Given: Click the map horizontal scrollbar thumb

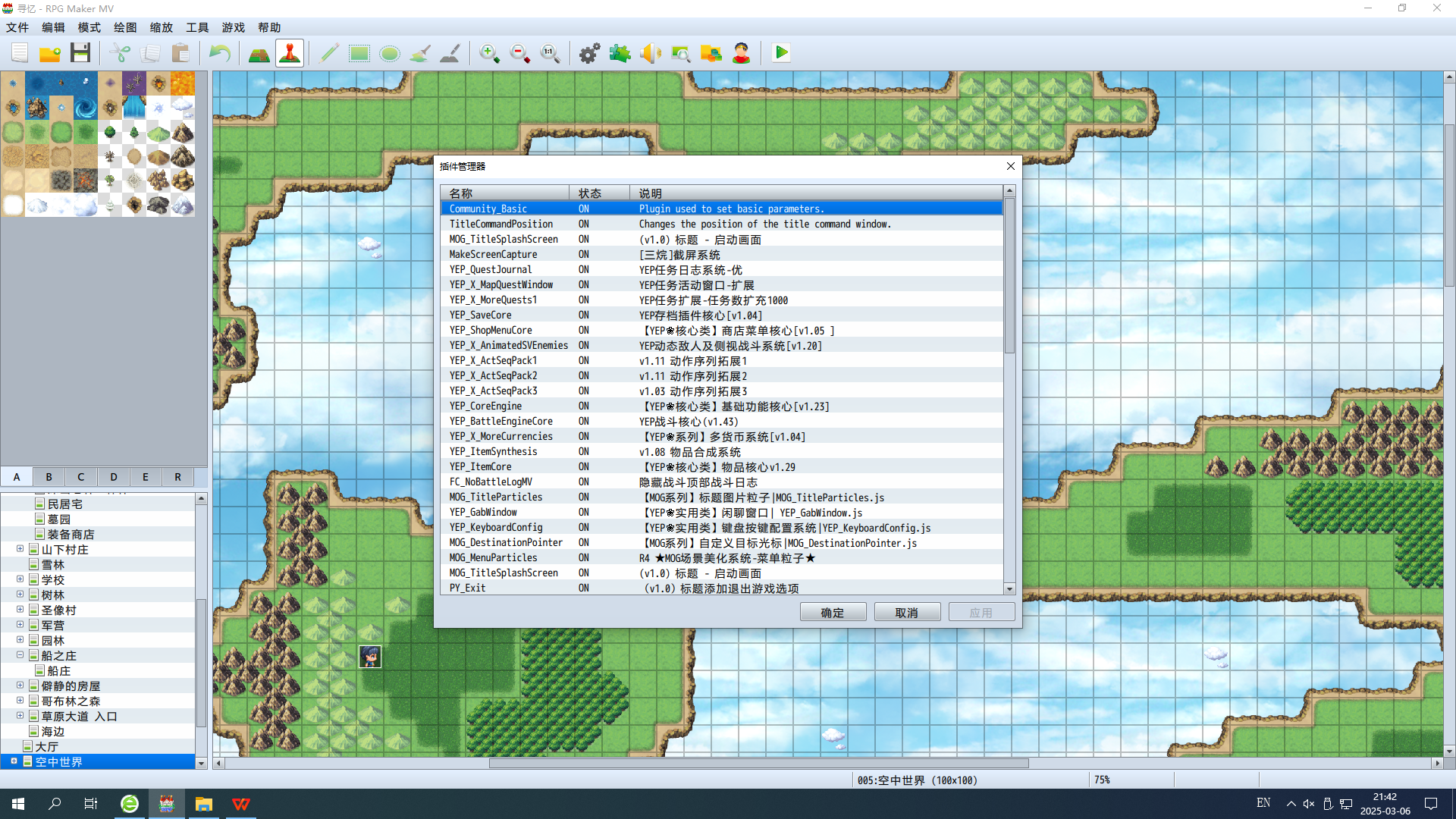Looking at the screenshot, I should tap(758, 764).
